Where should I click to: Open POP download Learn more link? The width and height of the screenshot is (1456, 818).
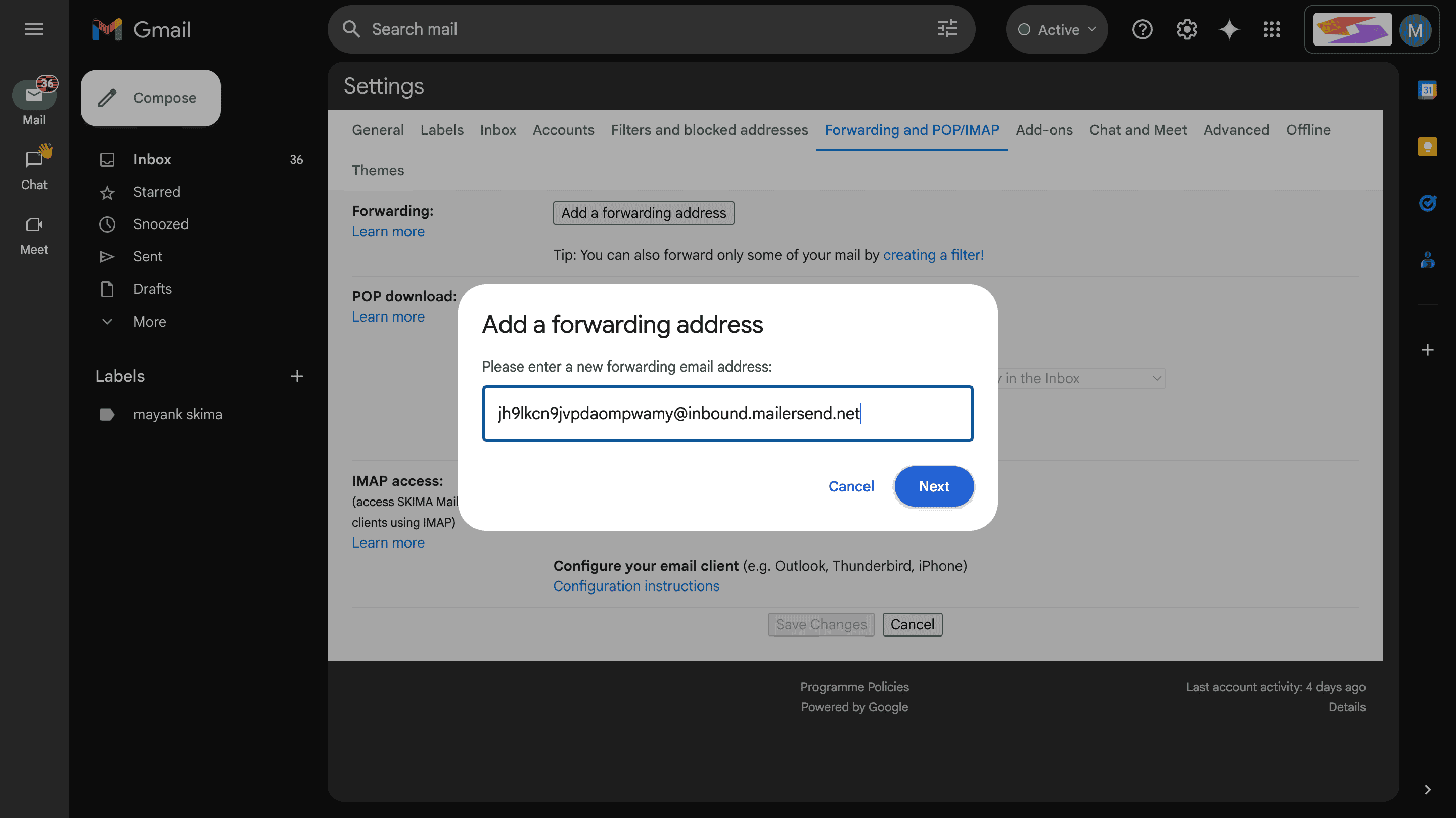(388, 316)
